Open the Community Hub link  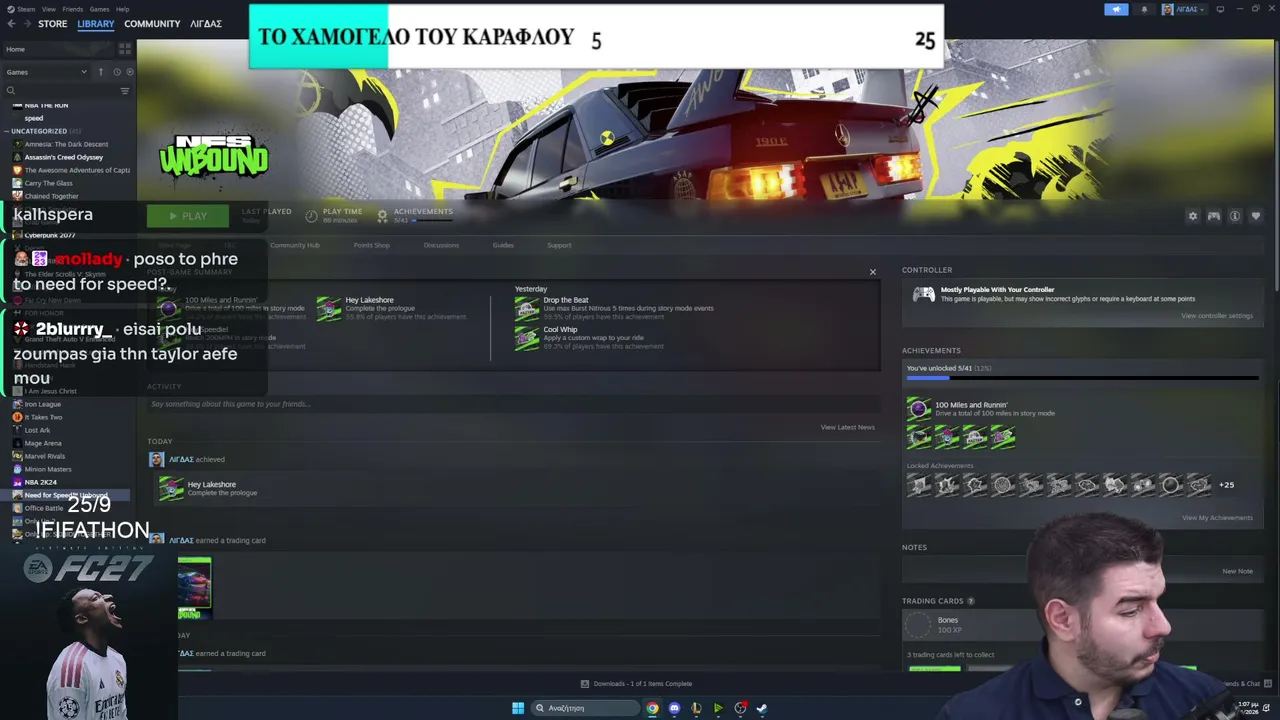(x=295, y=245)
